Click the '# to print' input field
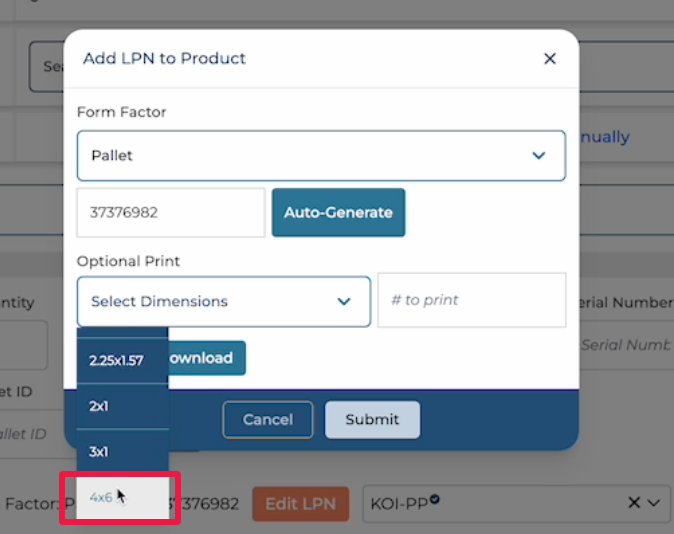Image resolution: width=674 pixels, height=534 pixels. coord(471,301)
